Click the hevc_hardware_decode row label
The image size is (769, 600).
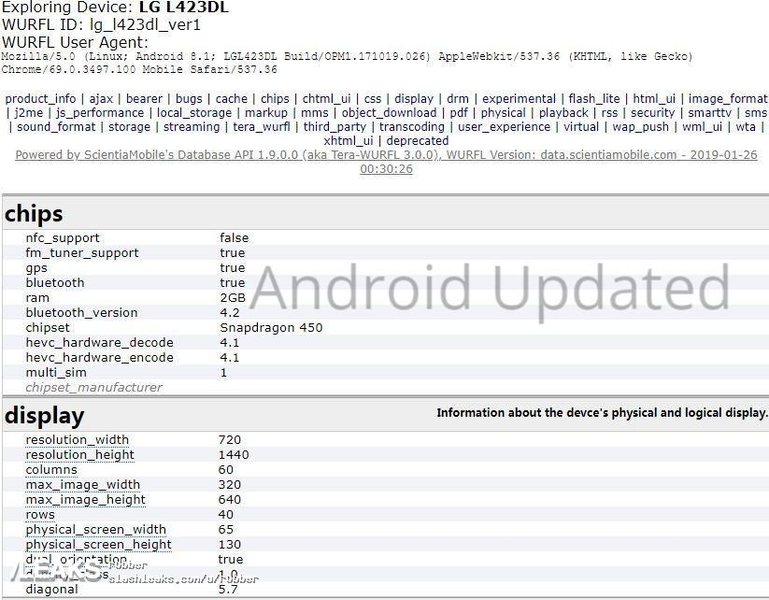pos(100,343)
